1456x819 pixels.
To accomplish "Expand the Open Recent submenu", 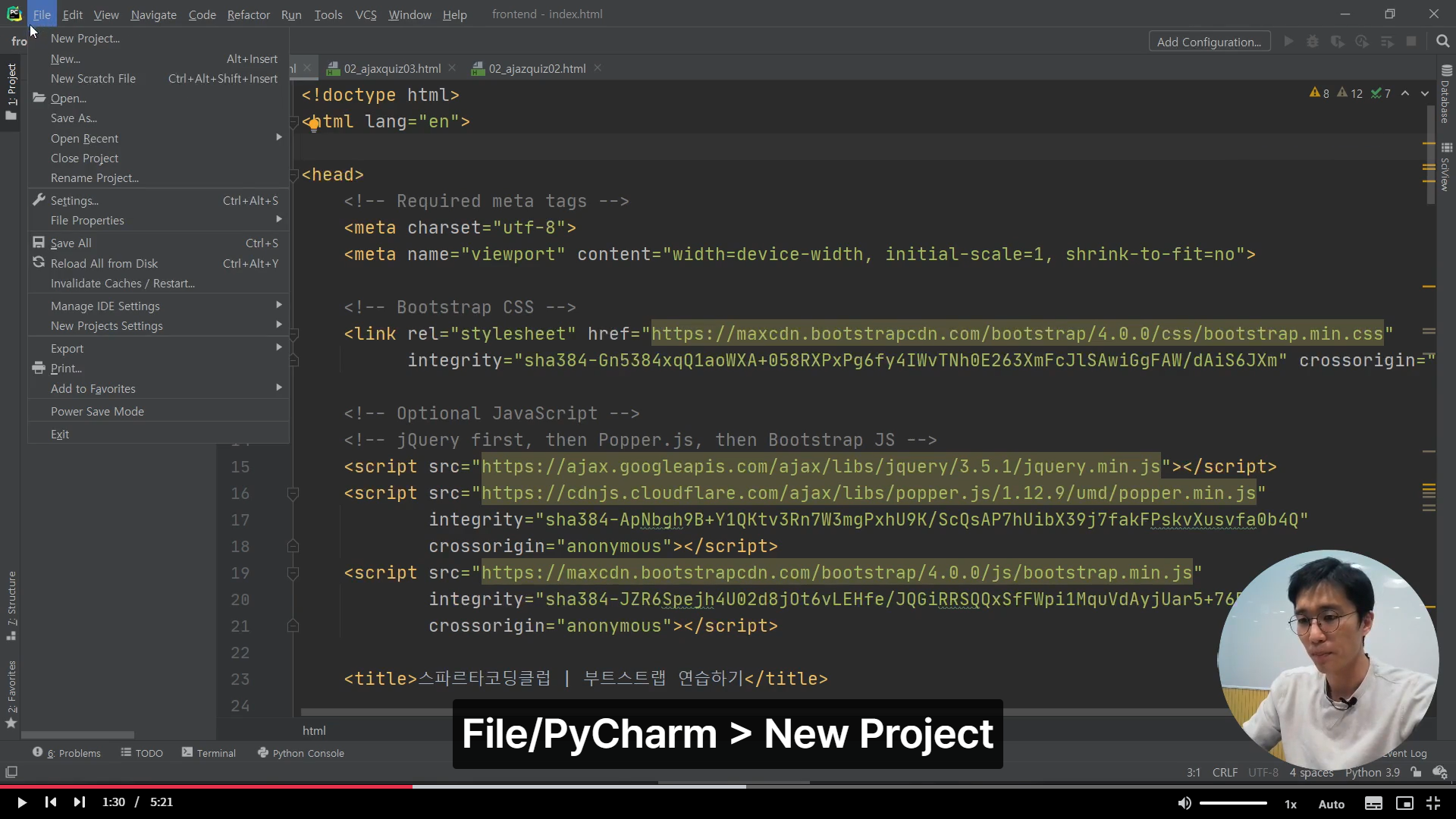I will point(158,138).
